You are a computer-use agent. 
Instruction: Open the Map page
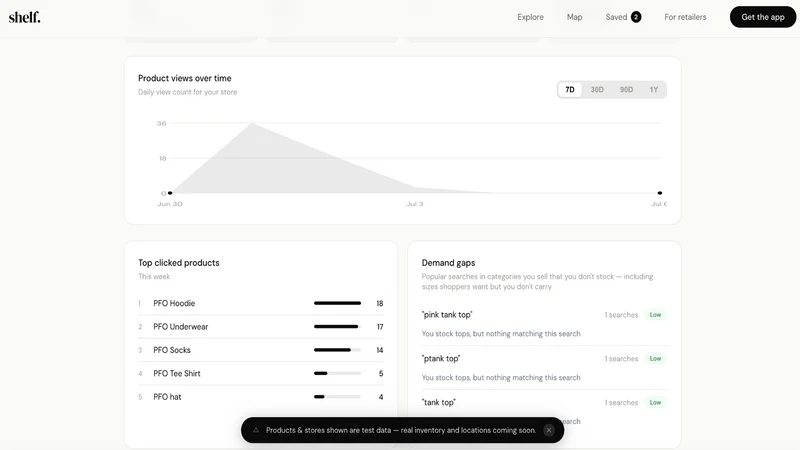click(574, 17)
